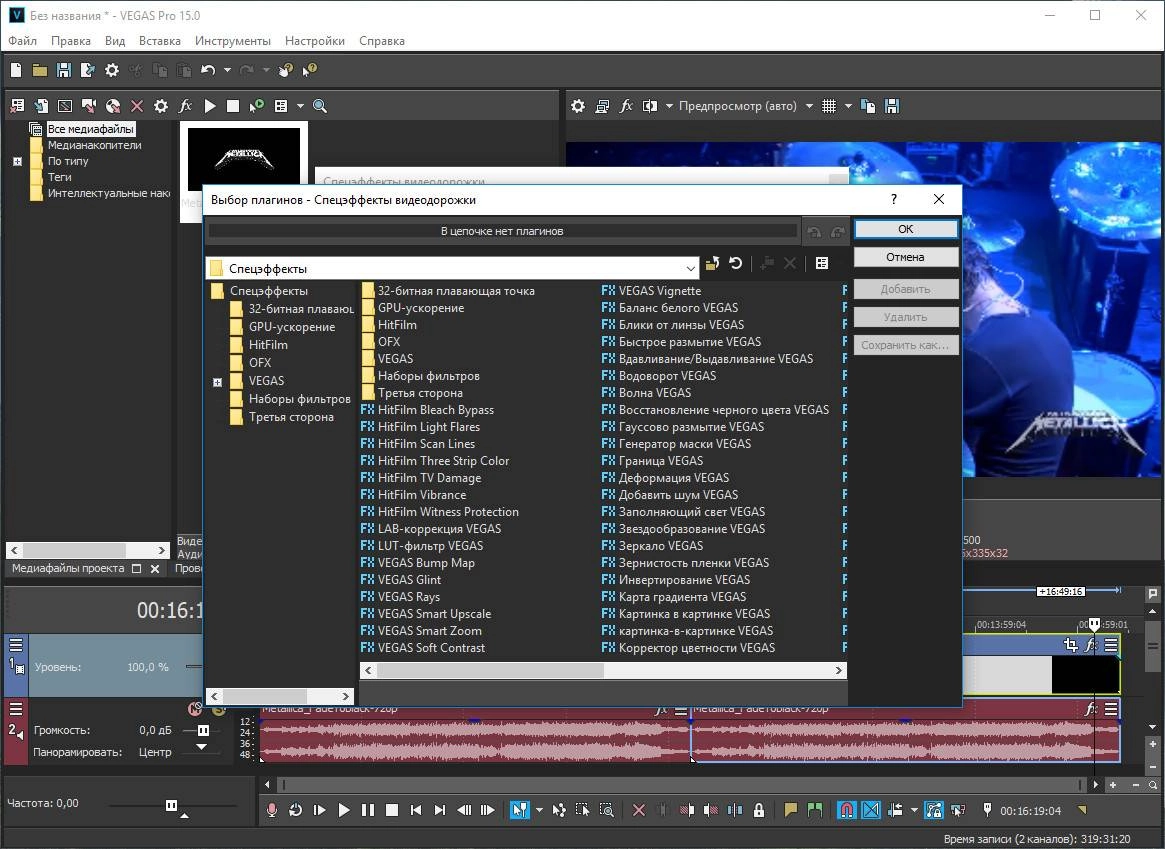The width and height of the screenshot is (1165, 849).
Task: Select the Гауссово размытие VEGAS plugin
Action: pos(691,427)
